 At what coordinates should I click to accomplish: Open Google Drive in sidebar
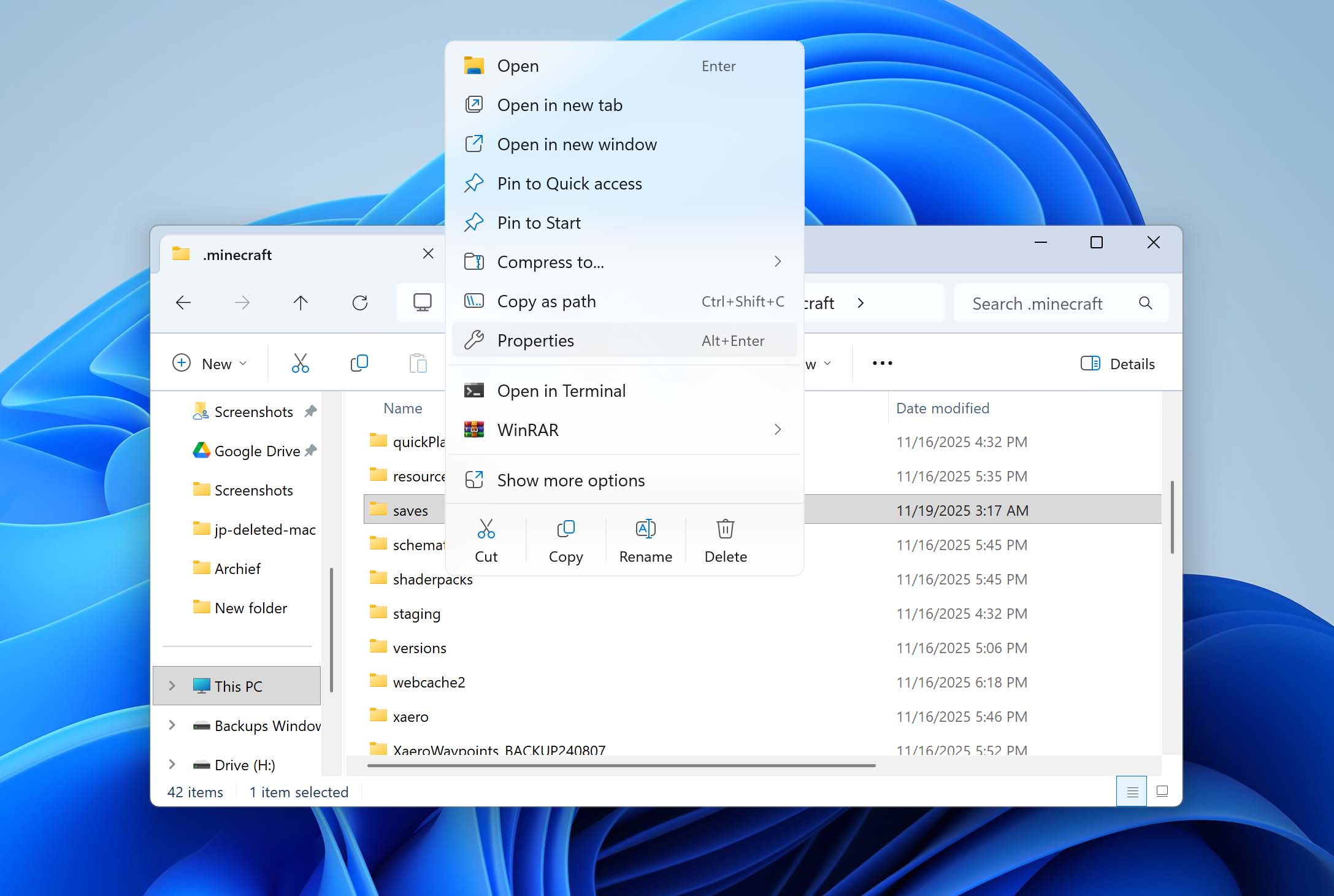point(256,451)
